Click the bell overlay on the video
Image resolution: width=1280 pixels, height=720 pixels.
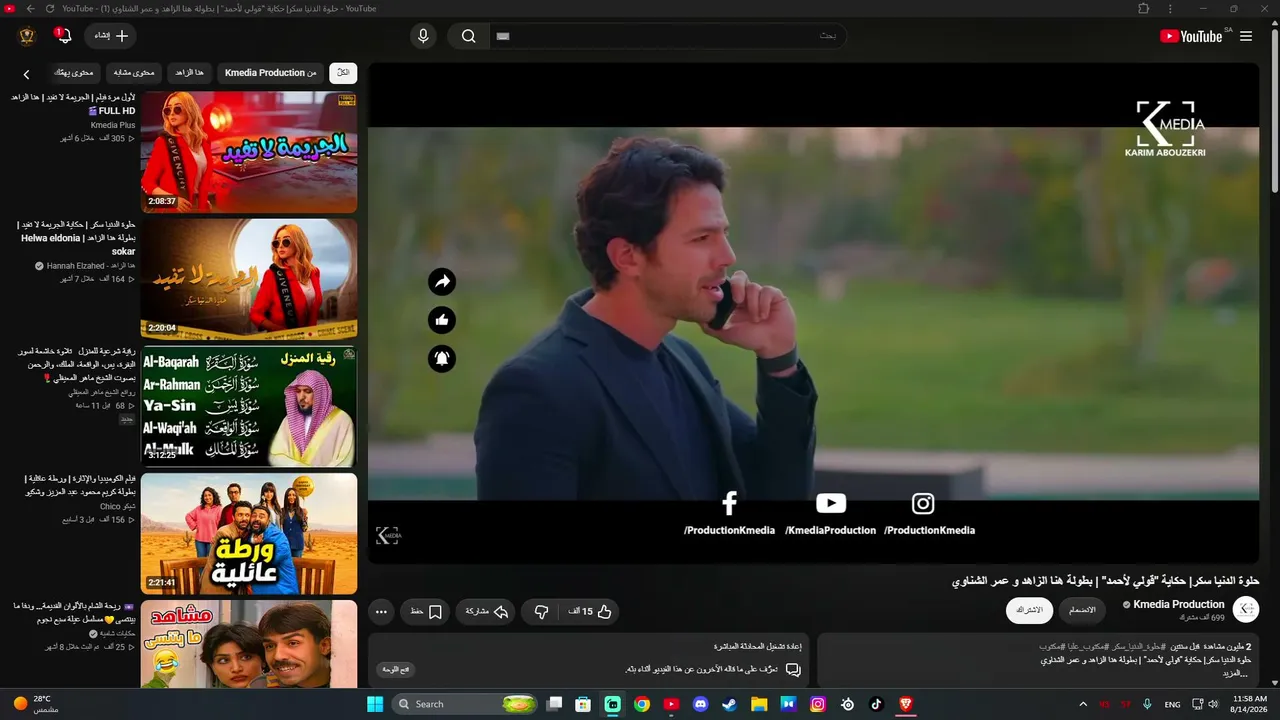[442, 358]
